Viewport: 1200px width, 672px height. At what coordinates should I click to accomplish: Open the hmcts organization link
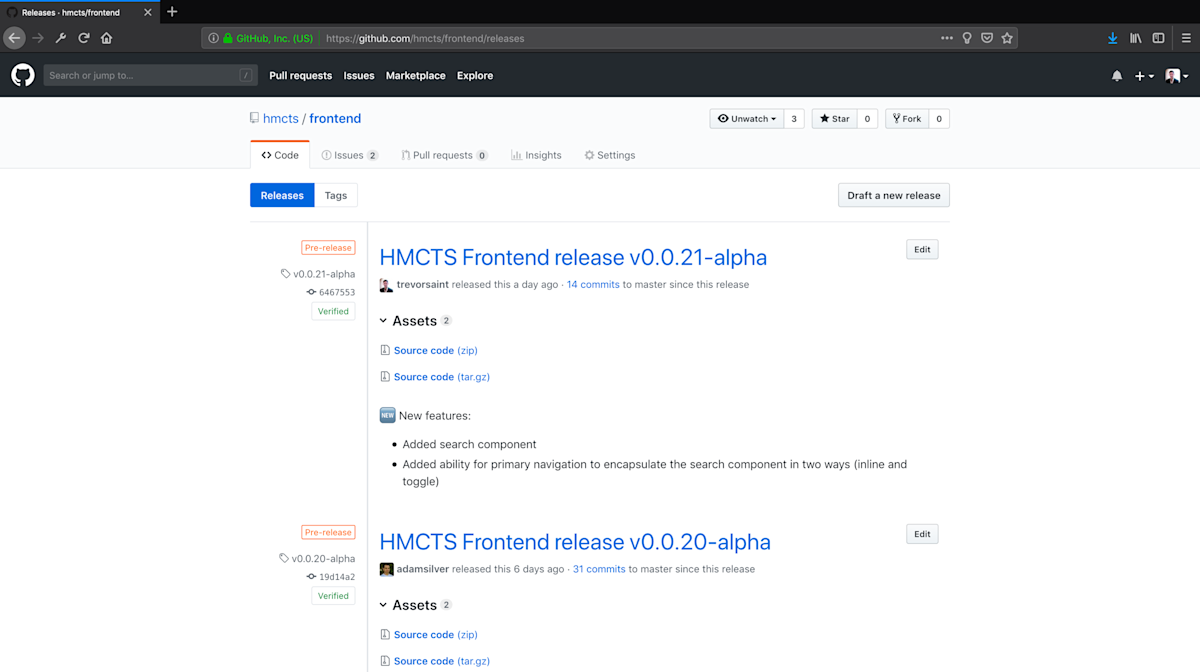coord(281,118)
